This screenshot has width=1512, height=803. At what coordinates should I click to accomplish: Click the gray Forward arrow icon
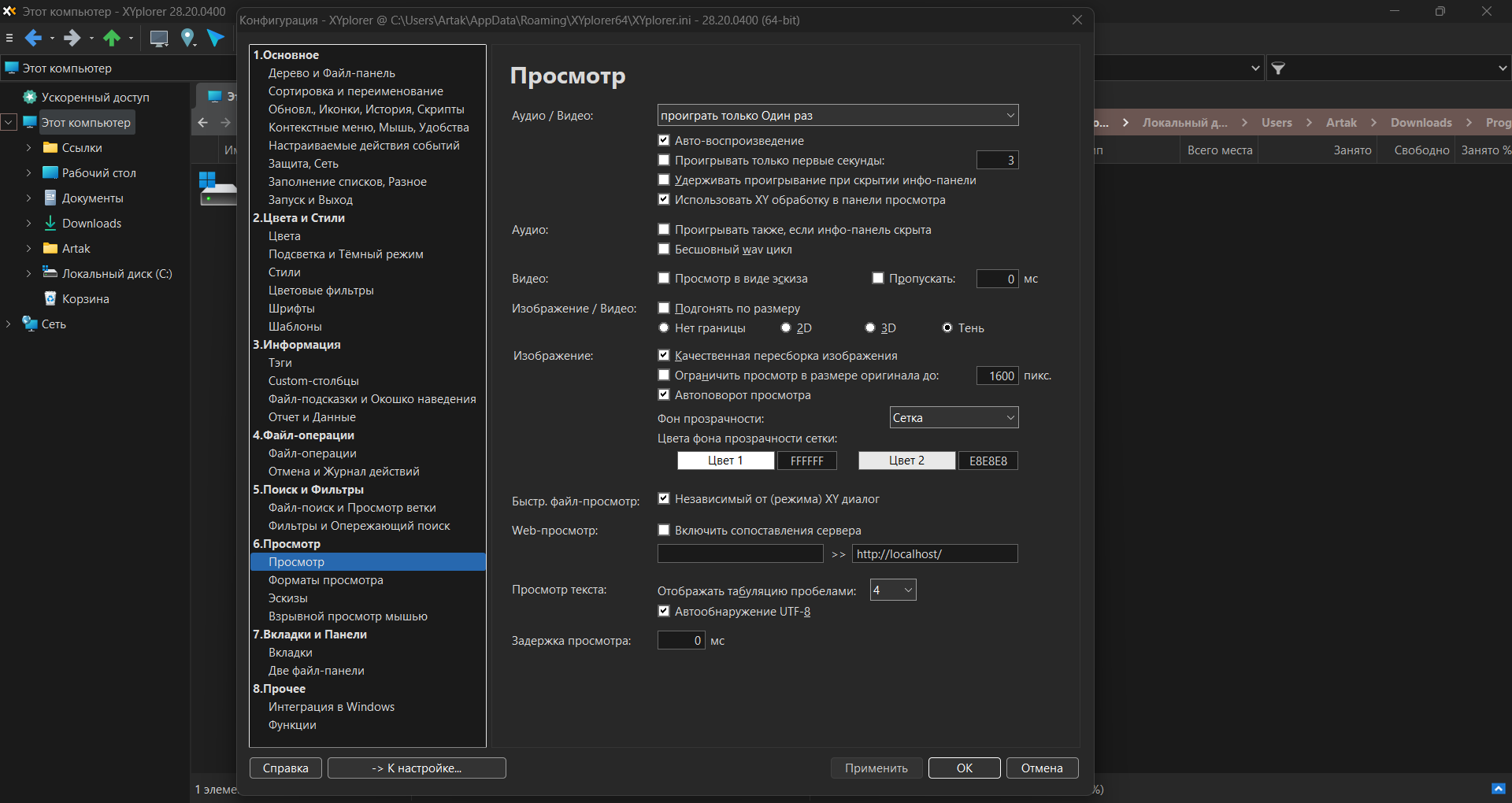coord(72,38)
